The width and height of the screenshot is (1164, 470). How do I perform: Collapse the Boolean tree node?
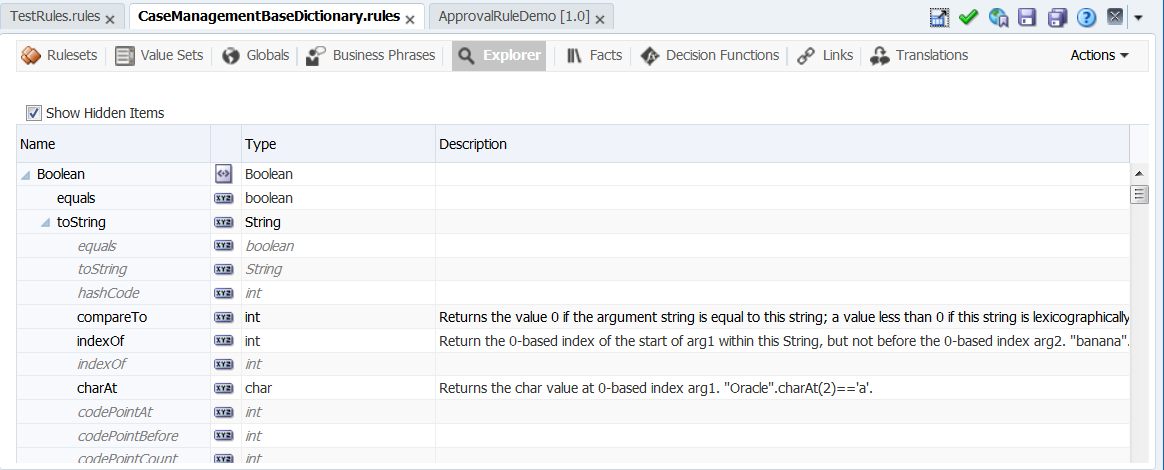(26, 175)
